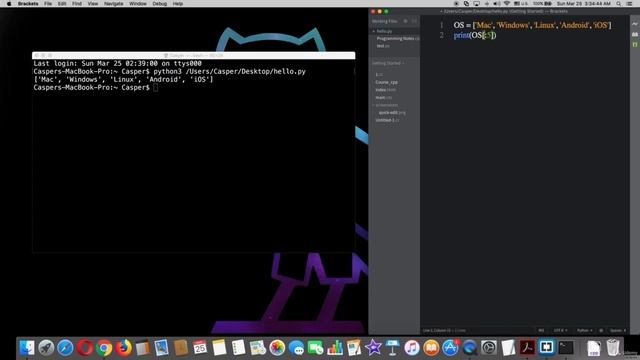Open the Trash in the dock
The width and height of the screenshot is (640, 360).
[x=613, y=348]
